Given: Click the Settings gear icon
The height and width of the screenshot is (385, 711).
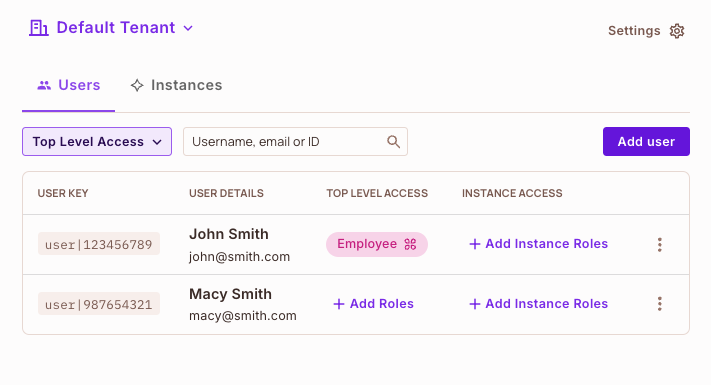Looking at the screenshot, I should (x=677, y=31).
